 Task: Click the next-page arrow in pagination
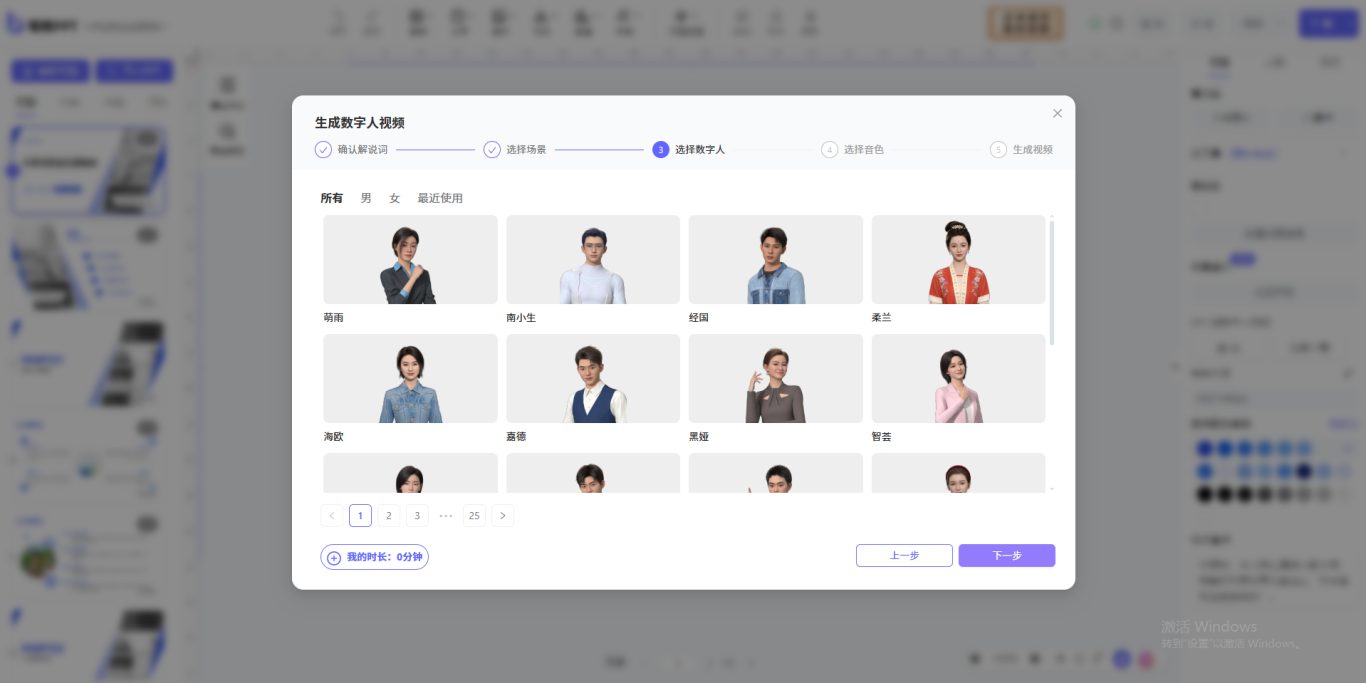[x=503, y=515]
